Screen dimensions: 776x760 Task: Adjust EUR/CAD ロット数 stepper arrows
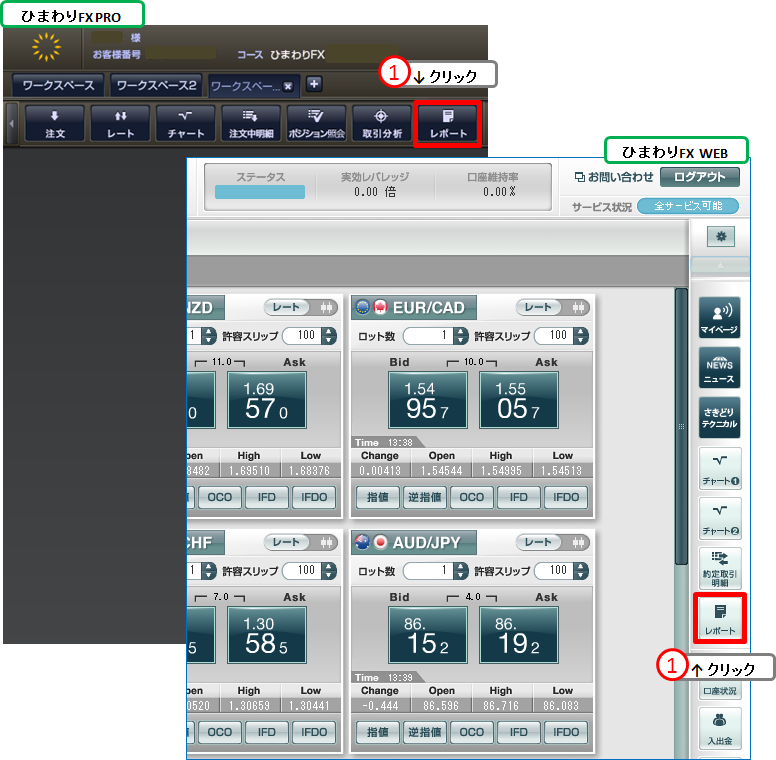461,336
